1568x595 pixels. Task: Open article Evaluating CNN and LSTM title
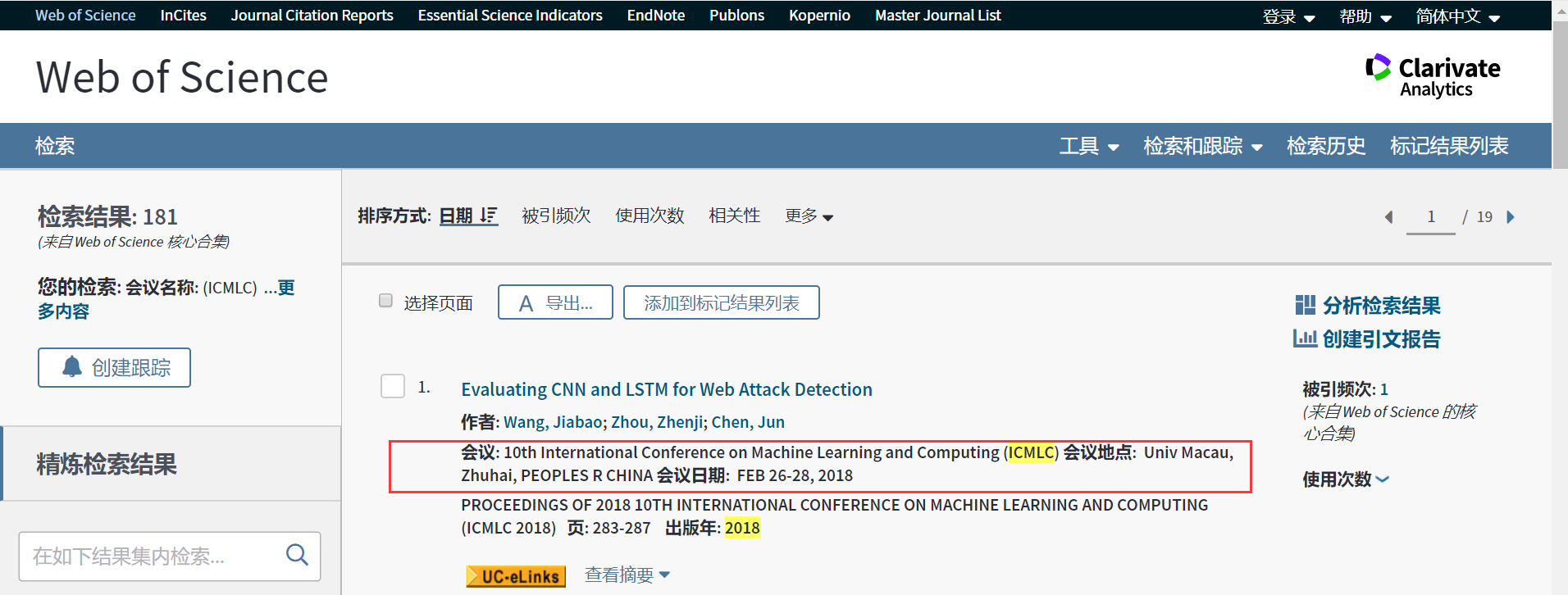click(x=666, y=389)
